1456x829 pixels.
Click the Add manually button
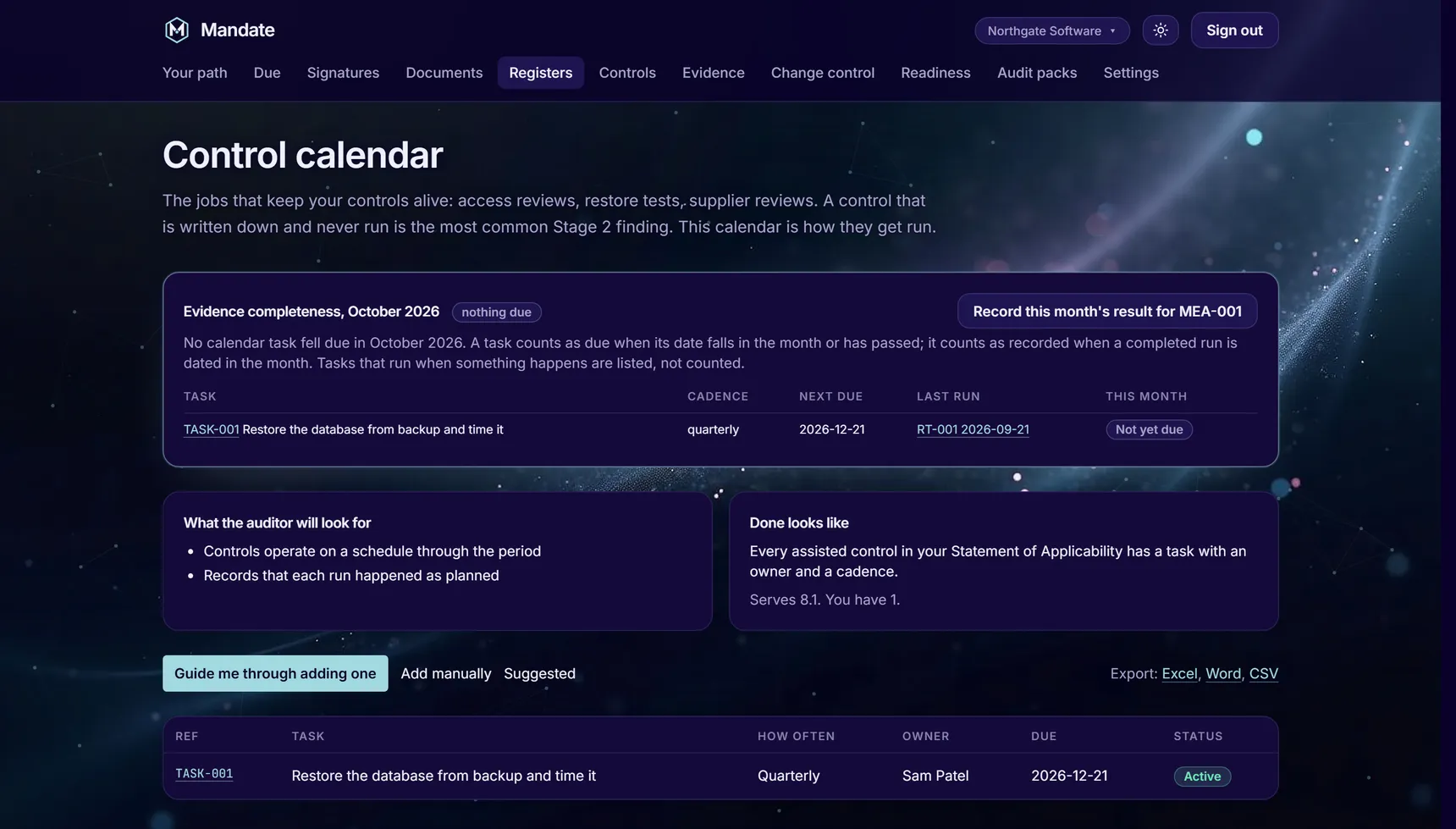446,673
